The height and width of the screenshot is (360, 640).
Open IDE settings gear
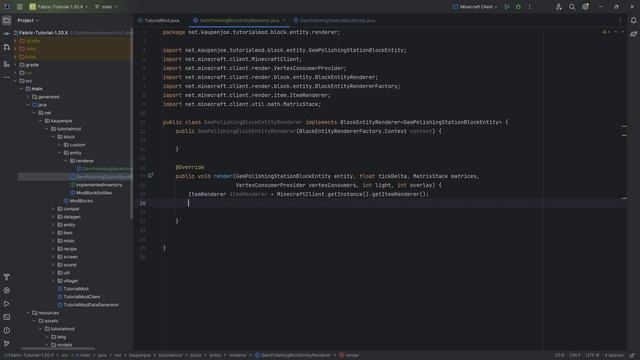click(x=585, y=7)
